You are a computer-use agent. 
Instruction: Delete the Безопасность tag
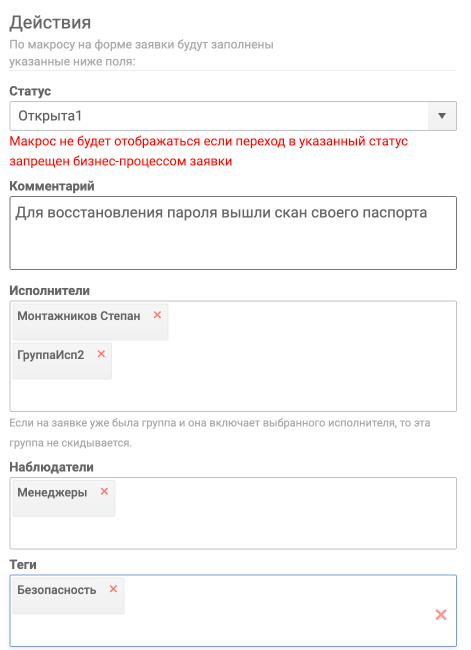(113, 589)
